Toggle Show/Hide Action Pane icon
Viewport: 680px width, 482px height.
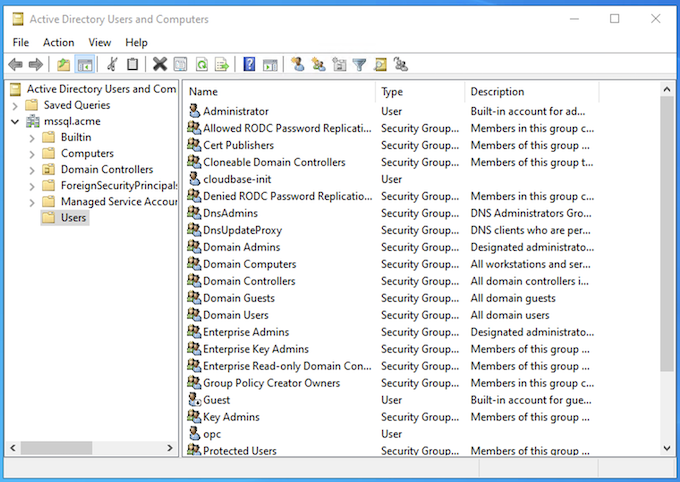point(270,65)
